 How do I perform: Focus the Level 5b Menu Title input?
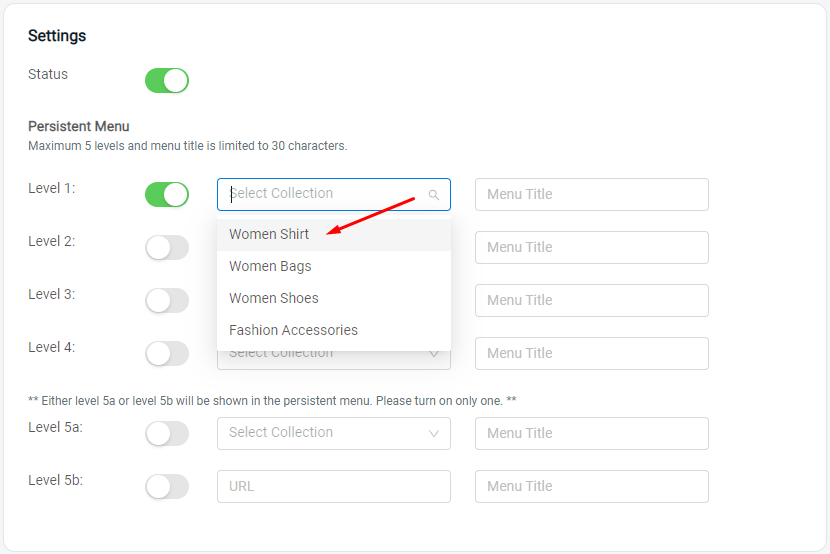tap(591, 486)
